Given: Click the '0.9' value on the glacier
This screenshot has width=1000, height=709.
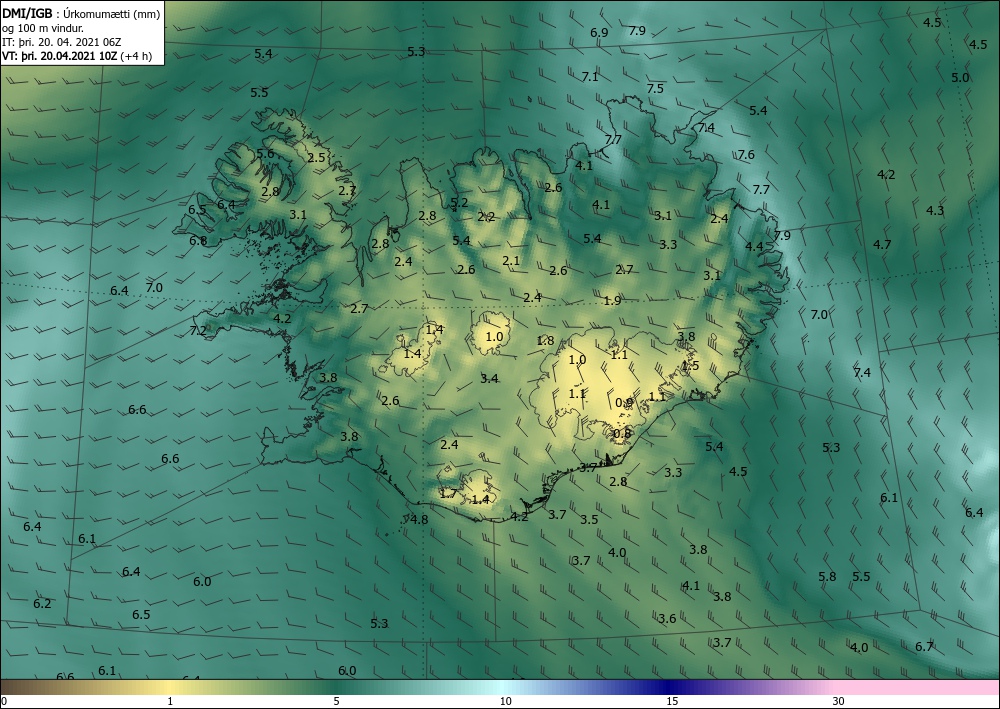Looking at the screenshot, I should [x=624, y=402].
